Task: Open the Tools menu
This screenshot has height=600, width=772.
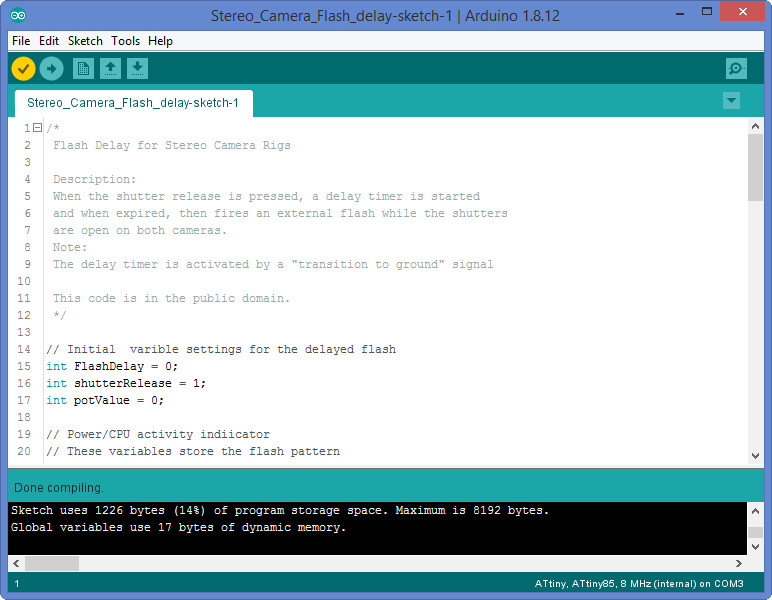Action: 125,41
